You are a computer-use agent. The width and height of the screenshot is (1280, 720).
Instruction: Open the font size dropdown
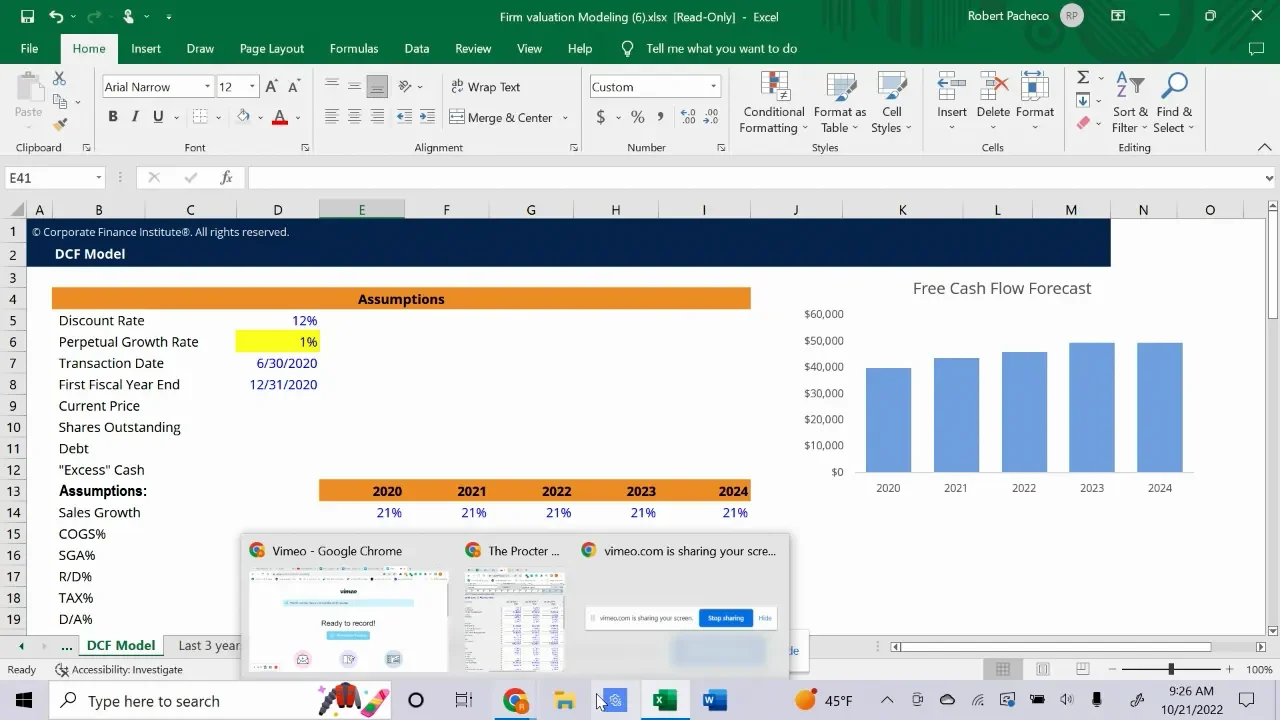(x=253, y=87)
